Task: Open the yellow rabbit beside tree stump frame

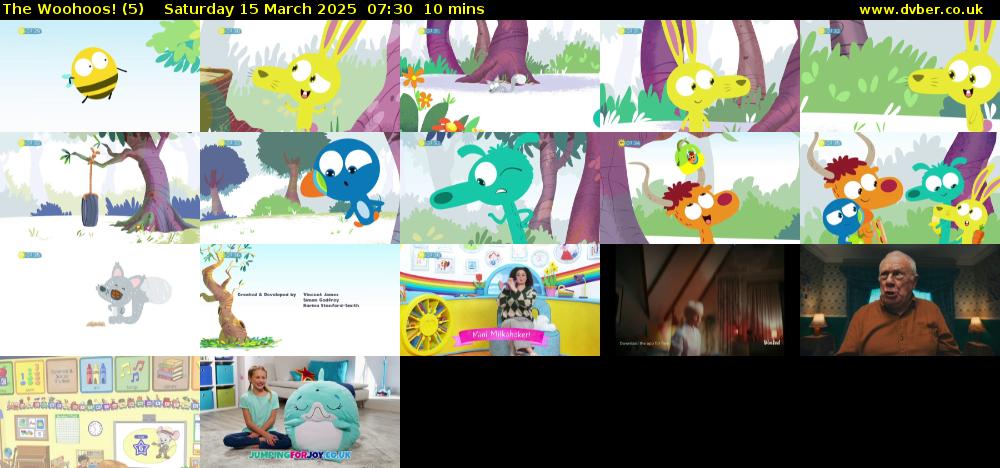Action: point(300,76)
